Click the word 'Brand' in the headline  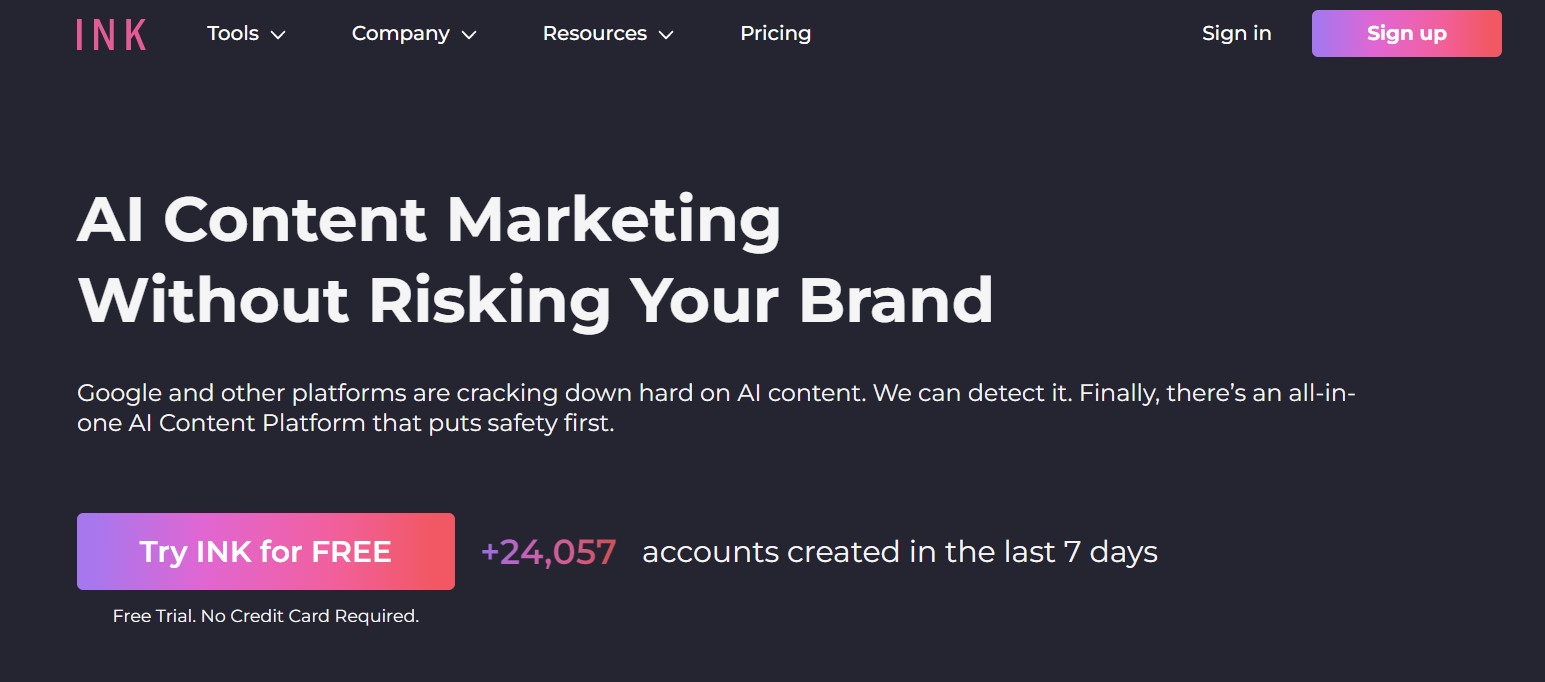pos(896,299)
